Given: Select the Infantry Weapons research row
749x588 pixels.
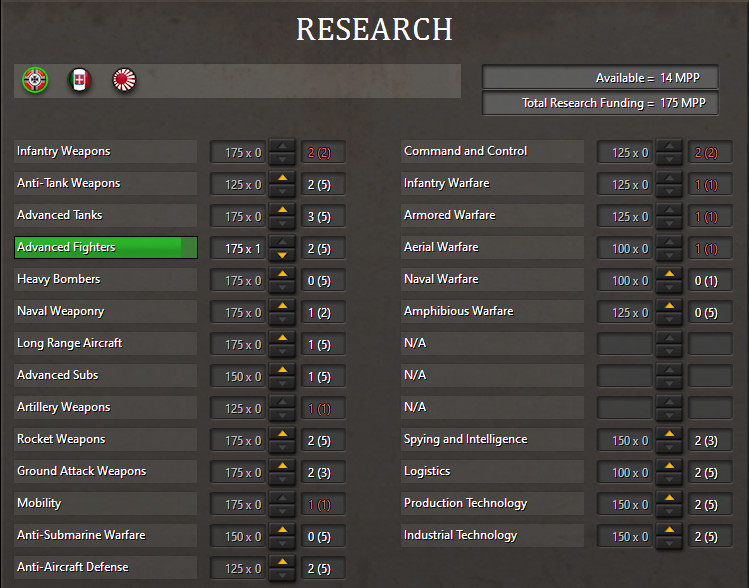Looking at the screenshot, I should coord(106,151).
